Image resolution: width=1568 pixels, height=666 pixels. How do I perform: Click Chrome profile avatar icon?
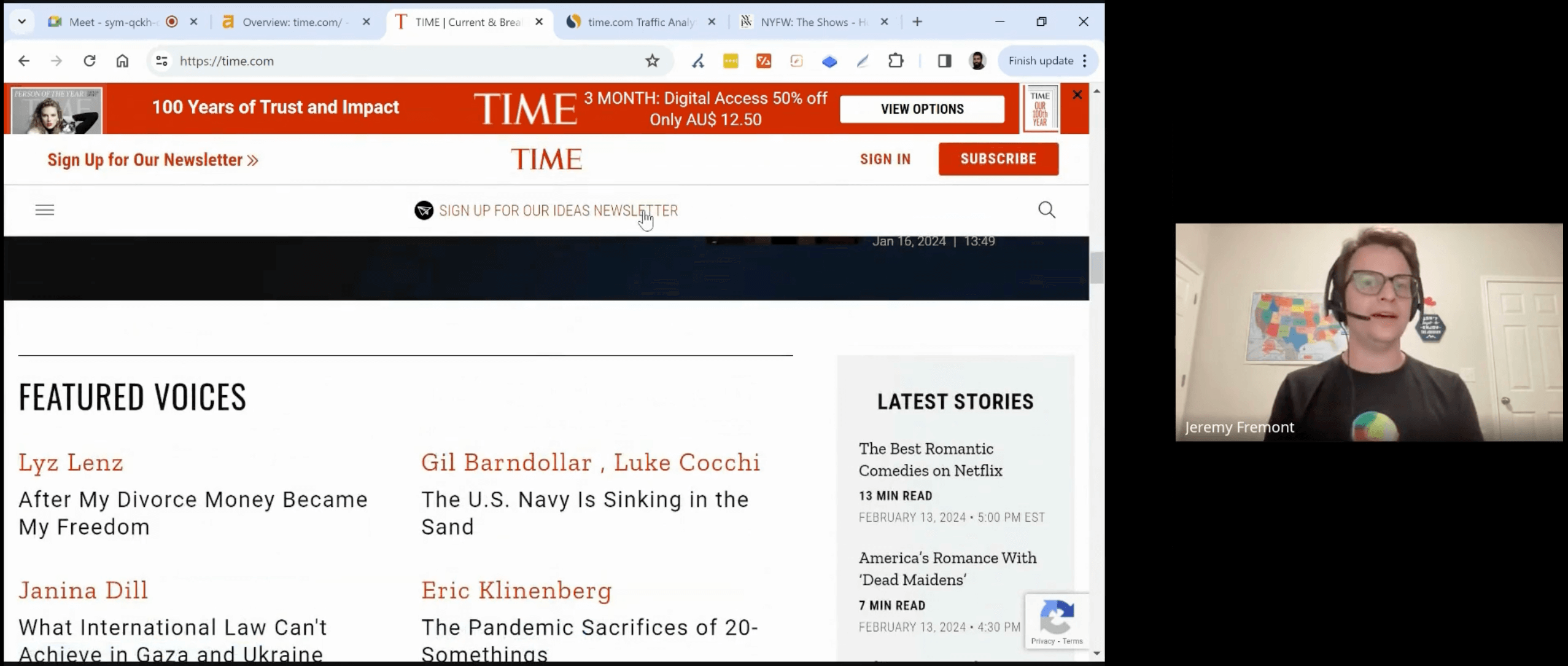tap(977, 61)
